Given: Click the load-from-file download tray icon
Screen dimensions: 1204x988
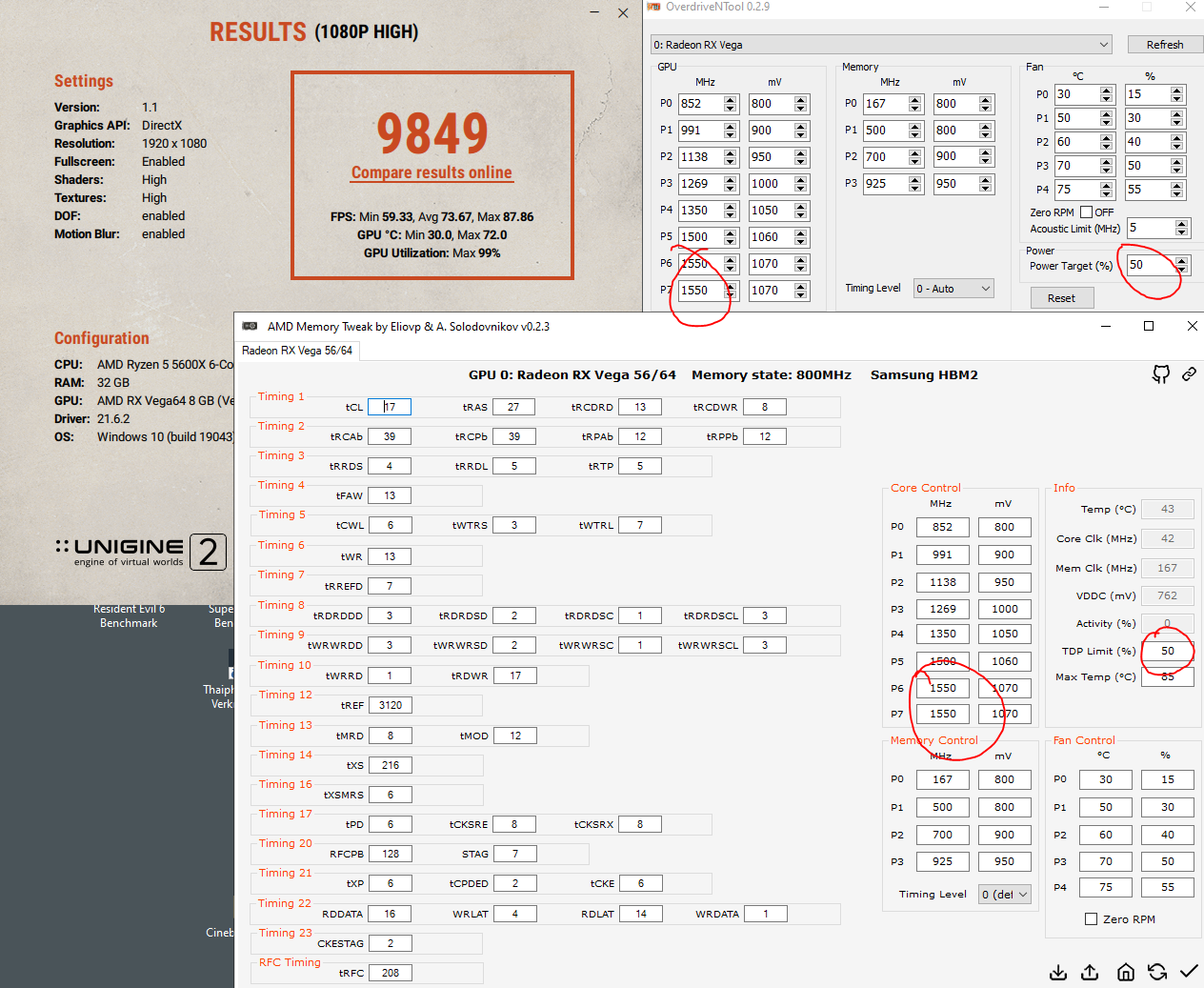Looking at the screenshot, I should coord(1058,972).
